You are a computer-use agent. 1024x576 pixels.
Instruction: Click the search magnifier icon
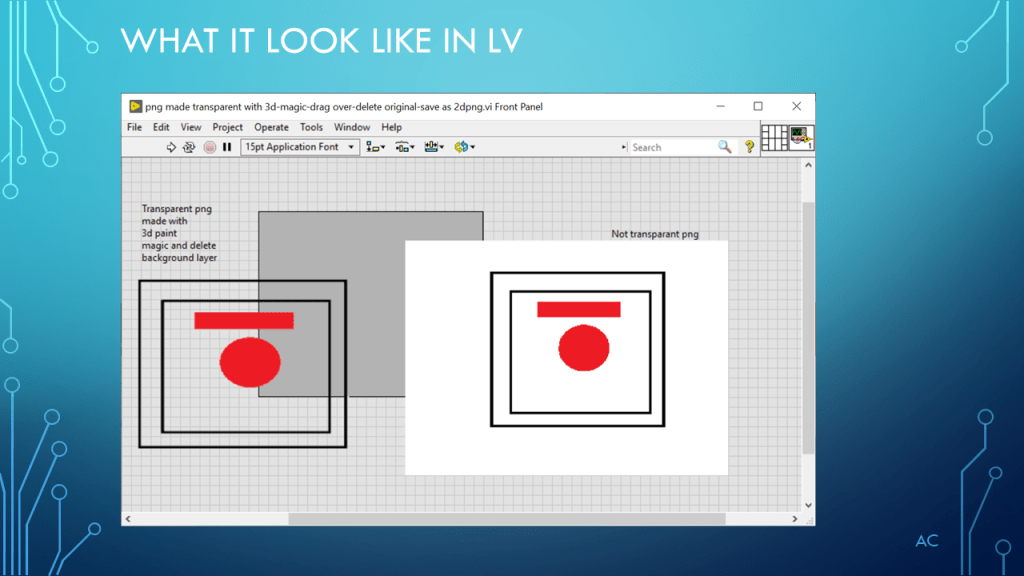click(725, 147)
